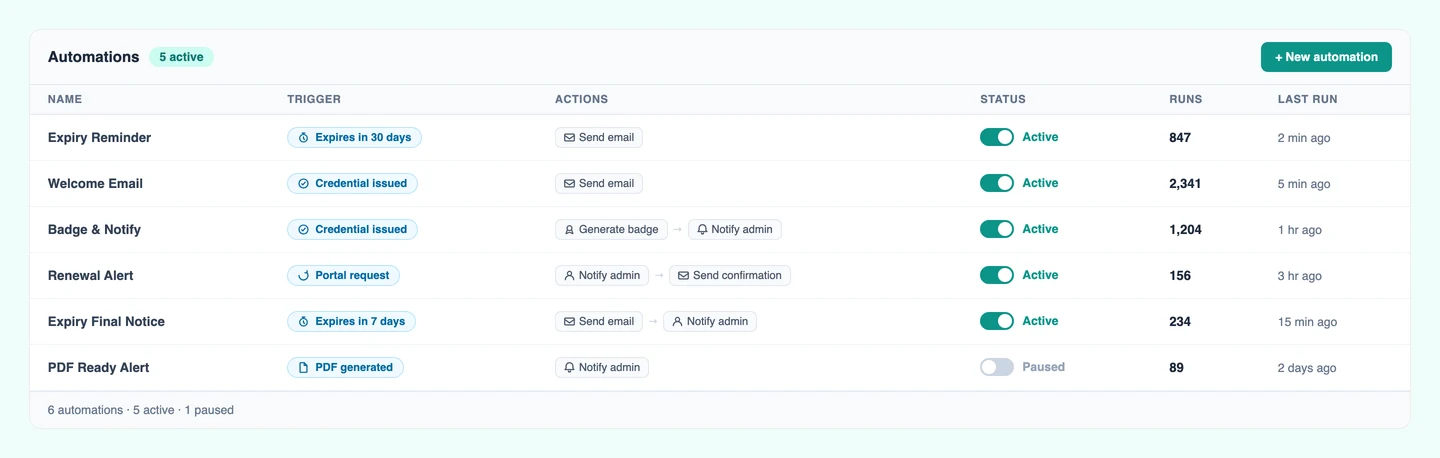Viewport: 1440px width, 458px height.
Task: Open the Generate badge action chip
Action: point(610,230)
